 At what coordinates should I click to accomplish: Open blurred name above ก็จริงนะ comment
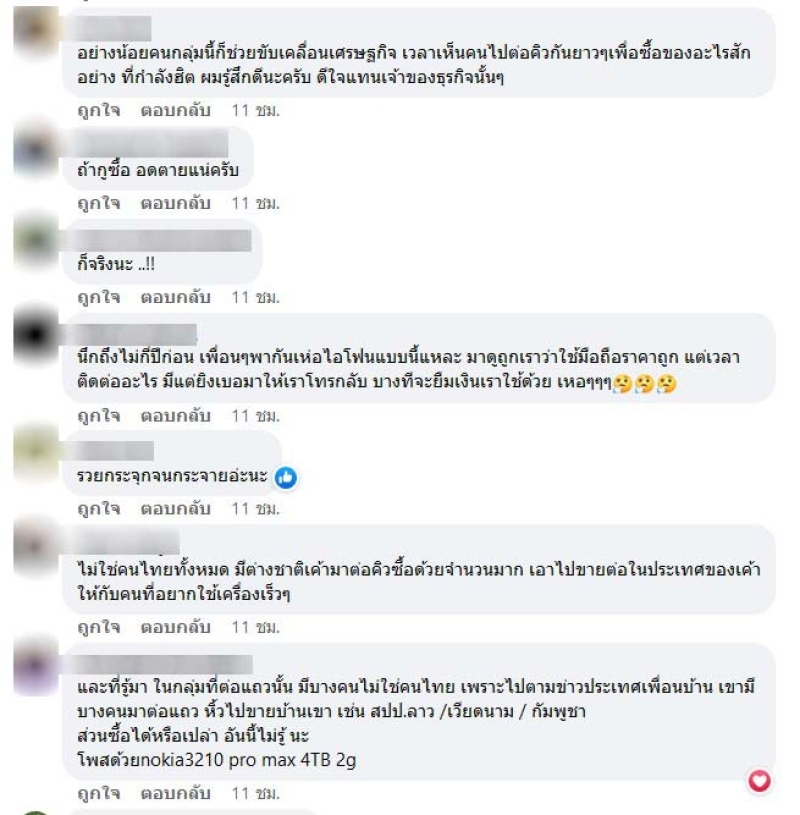(162, 241)
